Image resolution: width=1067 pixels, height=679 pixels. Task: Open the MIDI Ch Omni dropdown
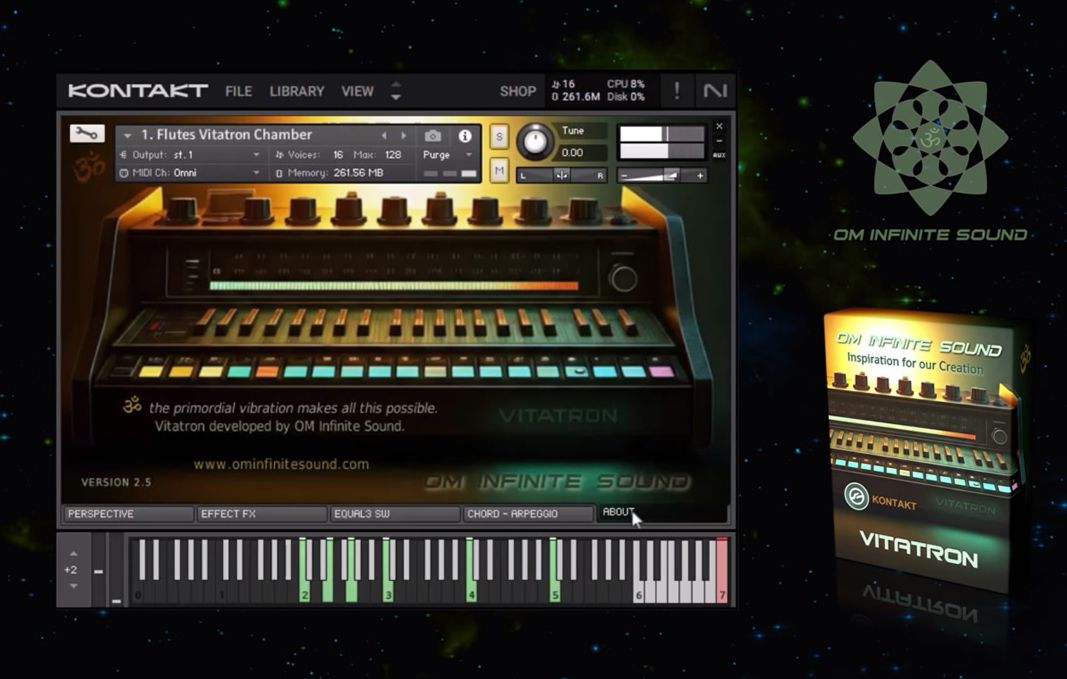(x=191, y=173)
